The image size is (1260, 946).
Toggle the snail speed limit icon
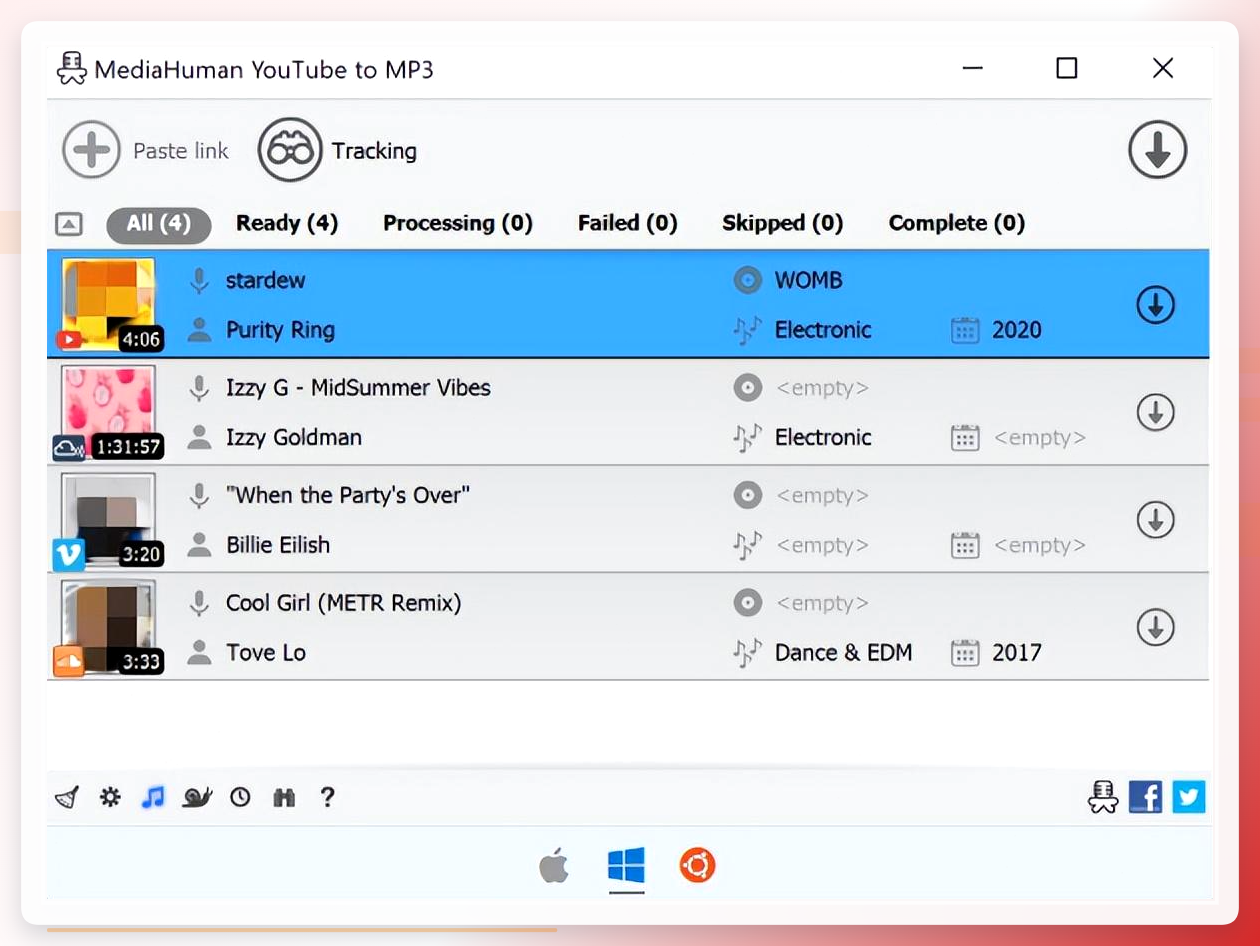197,797
